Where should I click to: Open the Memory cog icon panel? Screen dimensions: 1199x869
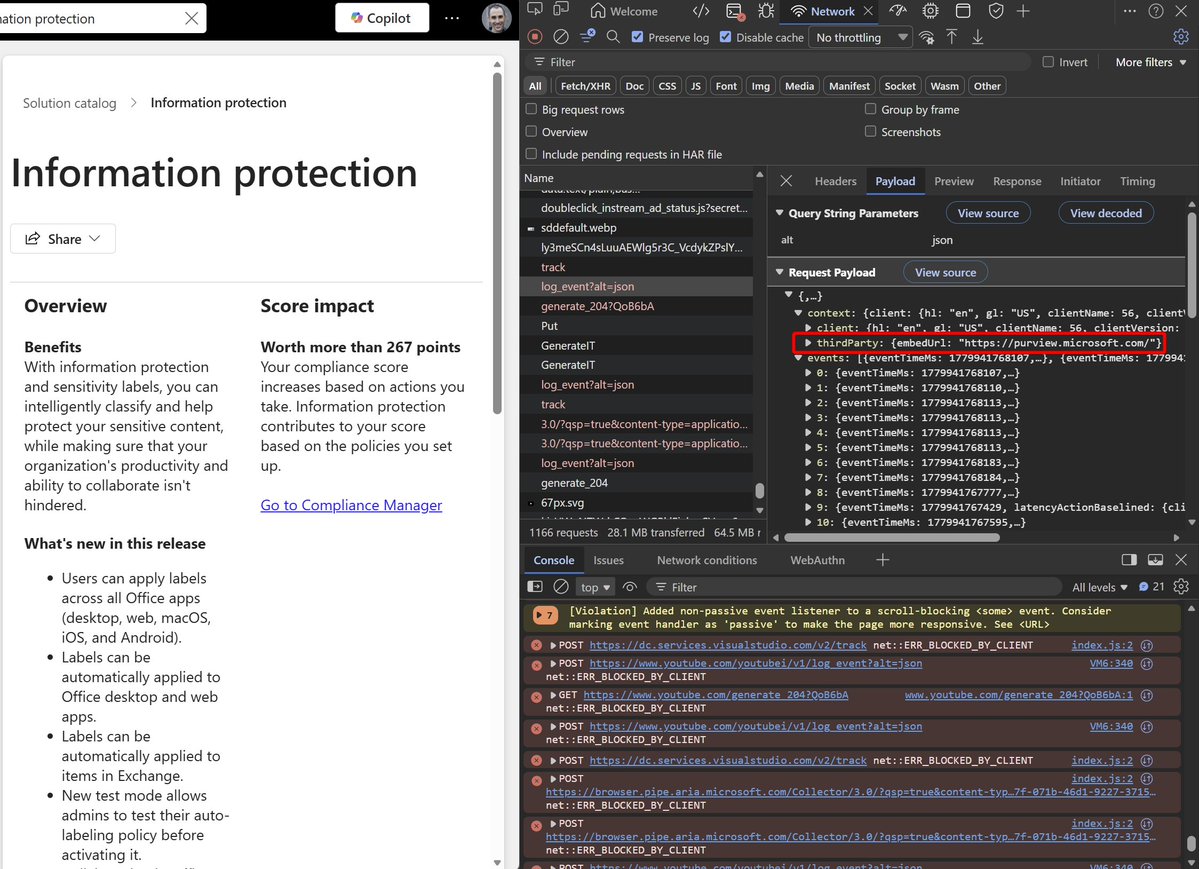[x=931, y=11]
